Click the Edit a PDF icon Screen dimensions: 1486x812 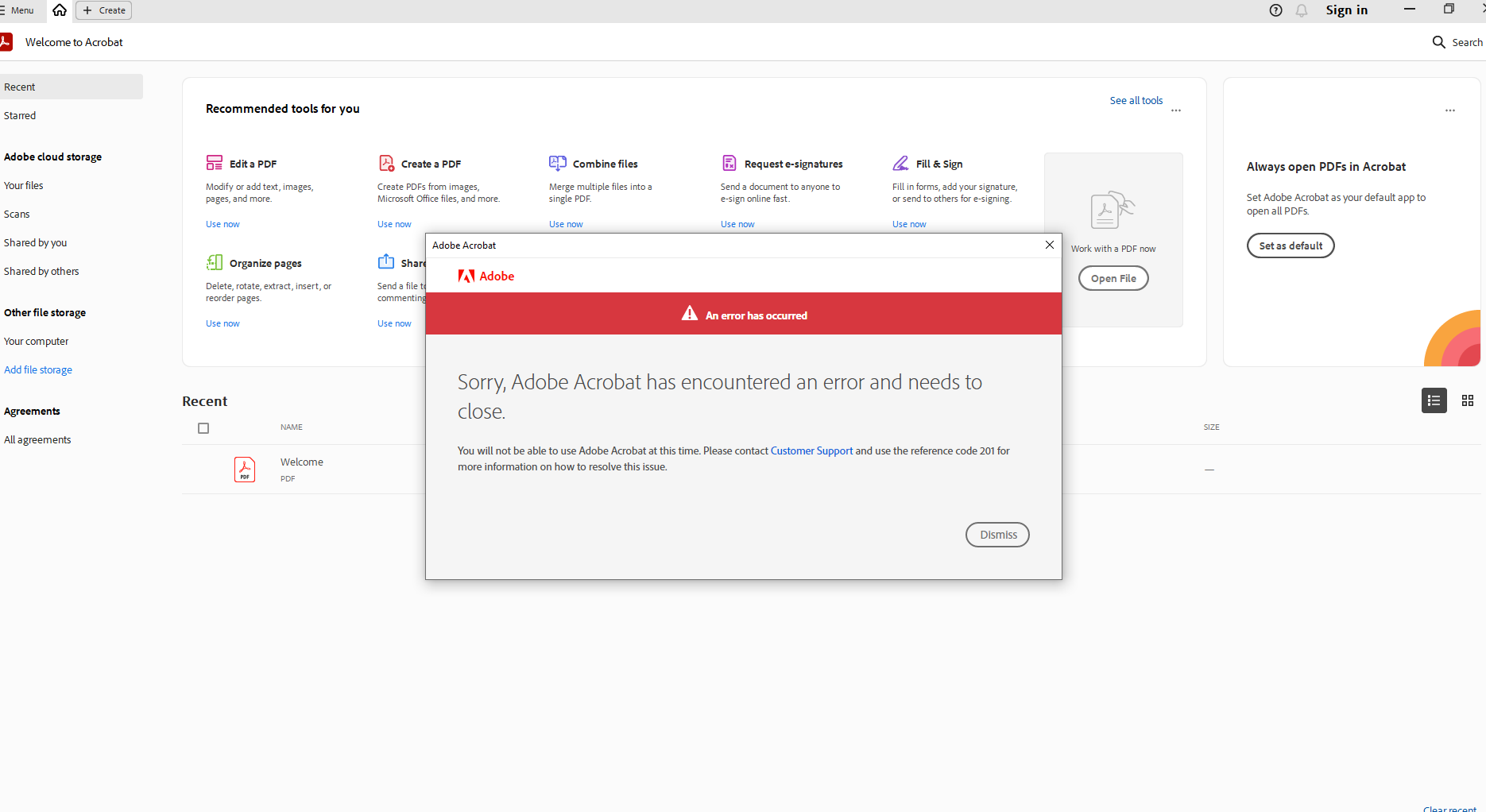[214, 163]
